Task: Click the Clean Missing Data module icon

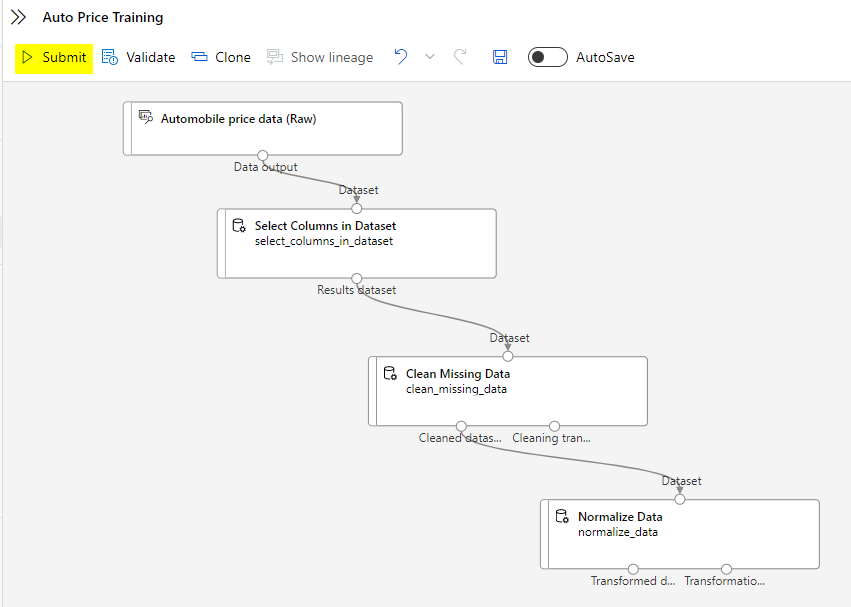Action: coord(390,374)
